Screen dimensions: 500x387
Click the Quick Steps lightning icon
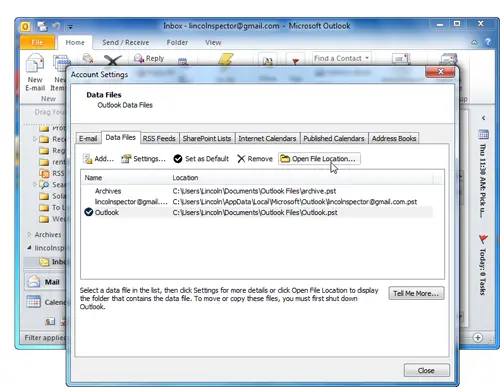tap(226, 59)
